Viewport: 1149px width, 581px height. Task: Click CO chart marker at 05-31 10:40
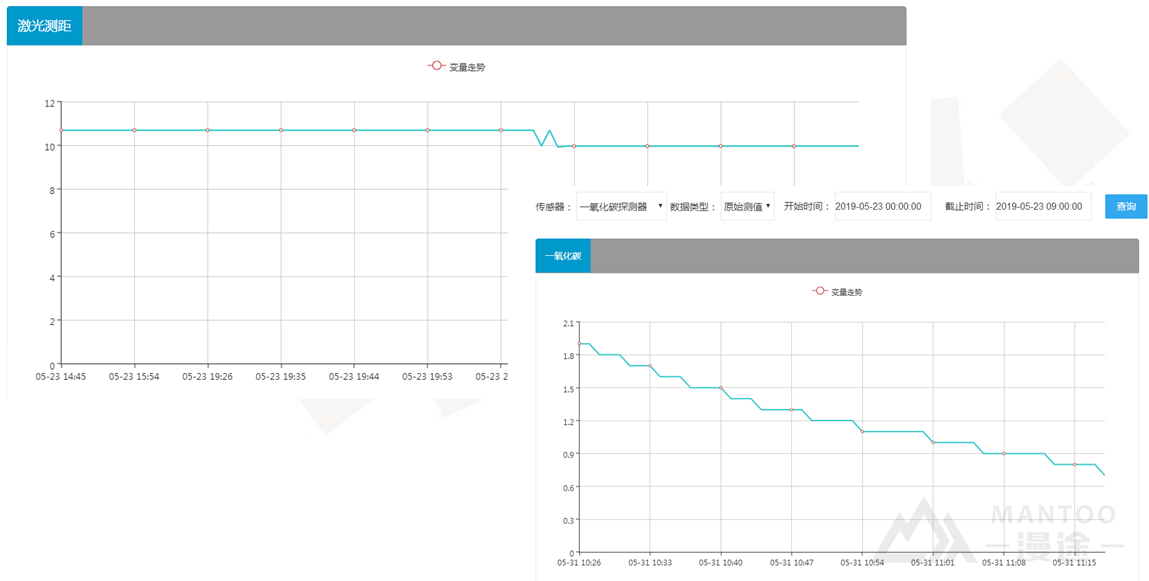[x=721, y=388]
